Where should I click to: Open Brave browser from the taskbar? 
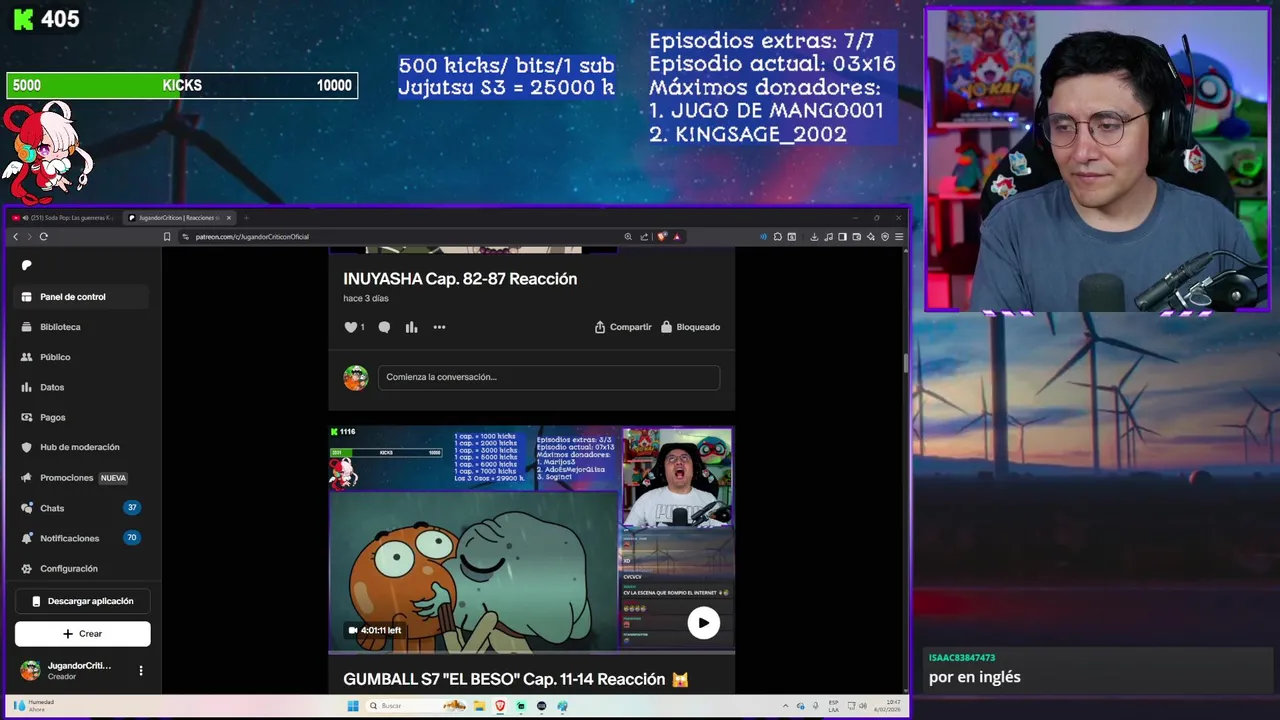(x=500, y=706)
